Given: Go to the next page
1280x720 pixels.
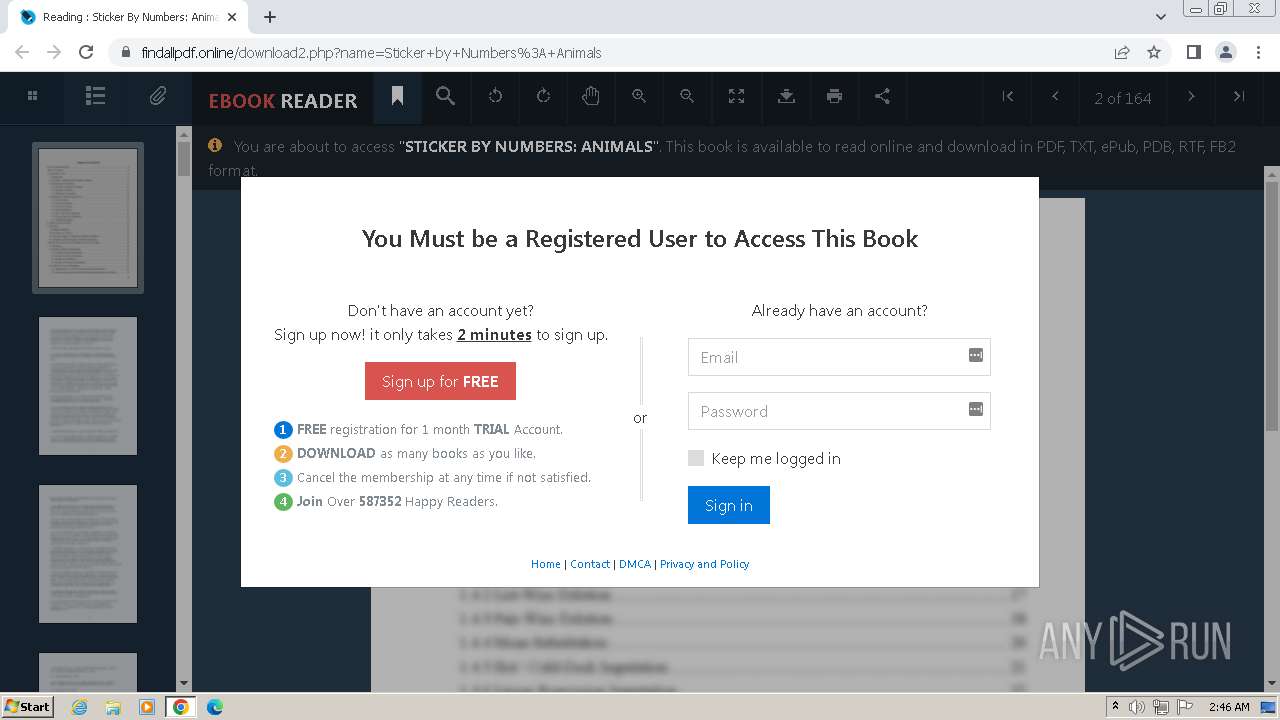Looking at the screenshot, I should pos(1191,96).
